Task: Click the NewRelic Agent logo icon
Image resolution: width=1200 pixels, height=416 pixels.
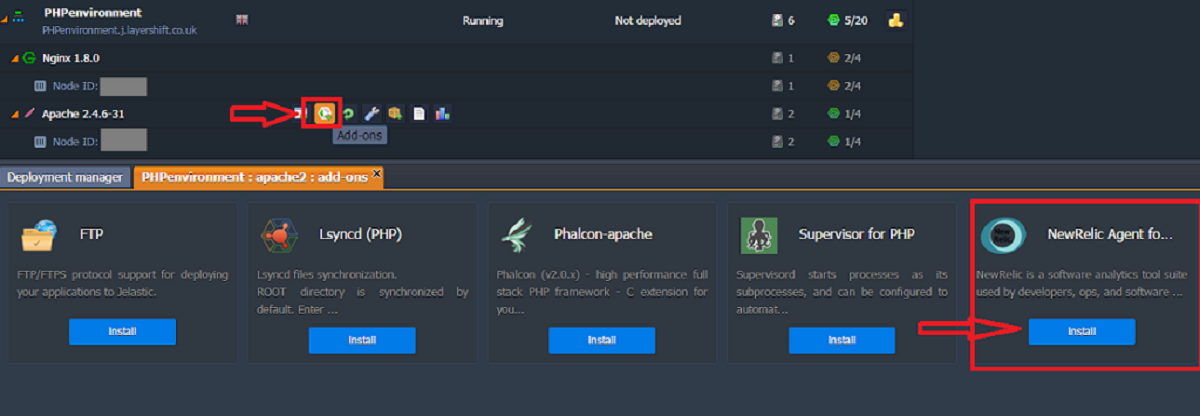Action: [1003, 236]
